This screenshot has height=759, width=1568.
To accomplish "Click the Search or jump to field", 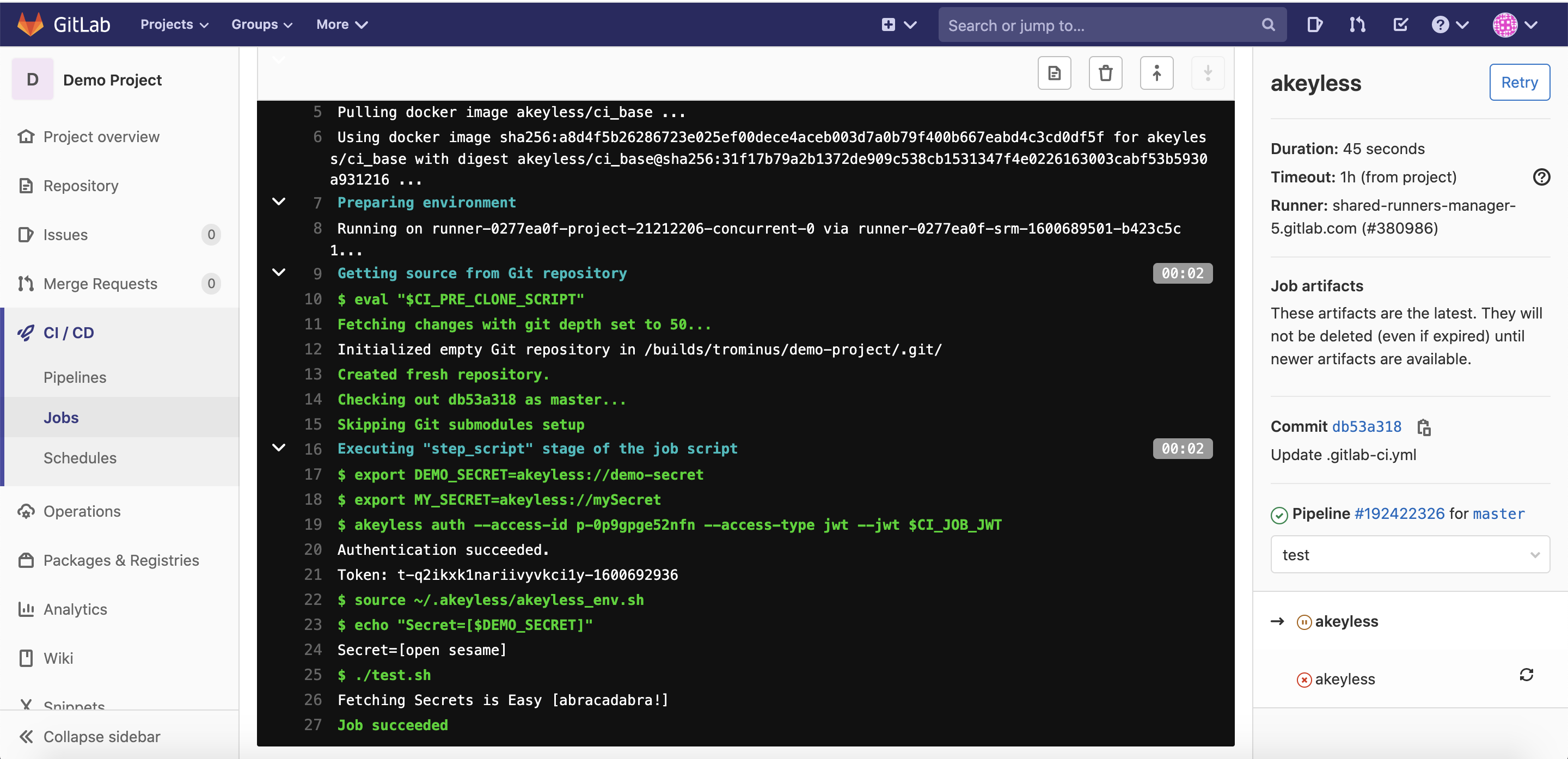I will tap(1102, 26).
